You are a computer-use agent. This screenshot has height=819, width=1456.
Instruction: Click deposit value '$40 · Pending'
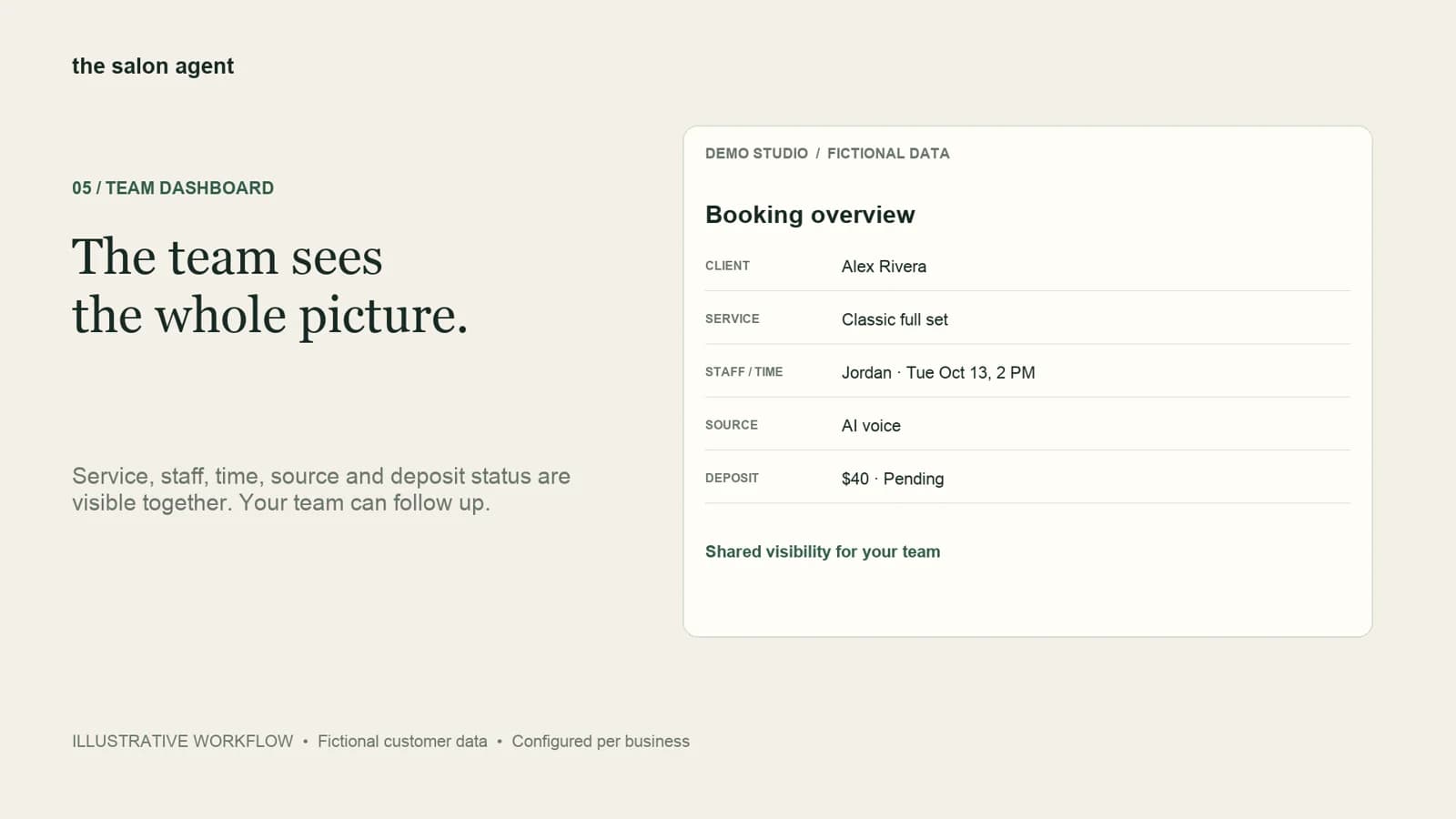[x=893, y=479]
